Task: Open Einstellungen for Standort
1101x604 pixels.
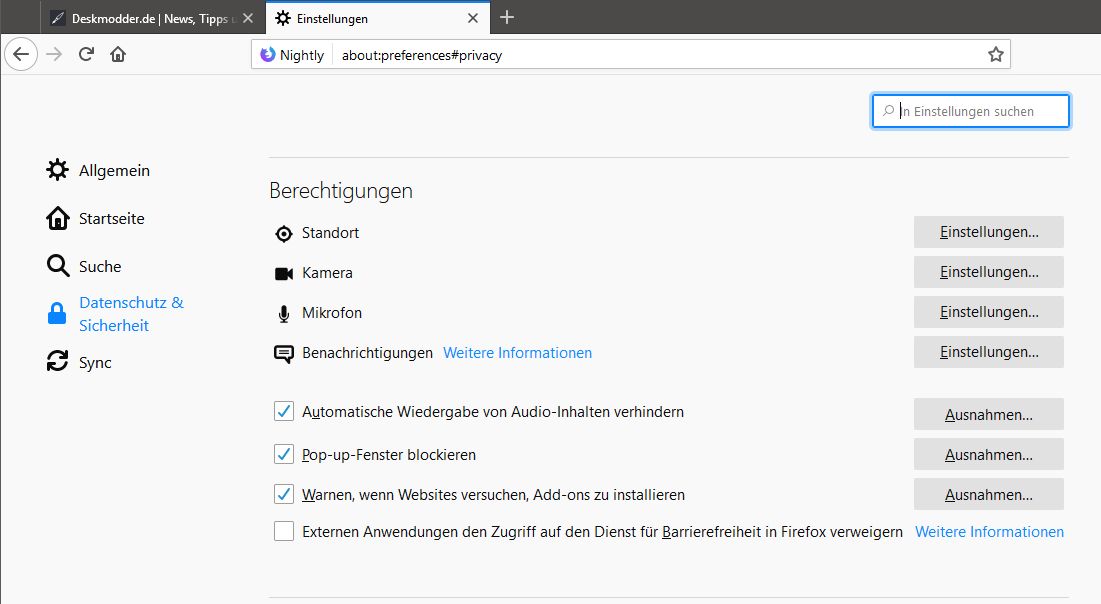Action: point(989,232)
